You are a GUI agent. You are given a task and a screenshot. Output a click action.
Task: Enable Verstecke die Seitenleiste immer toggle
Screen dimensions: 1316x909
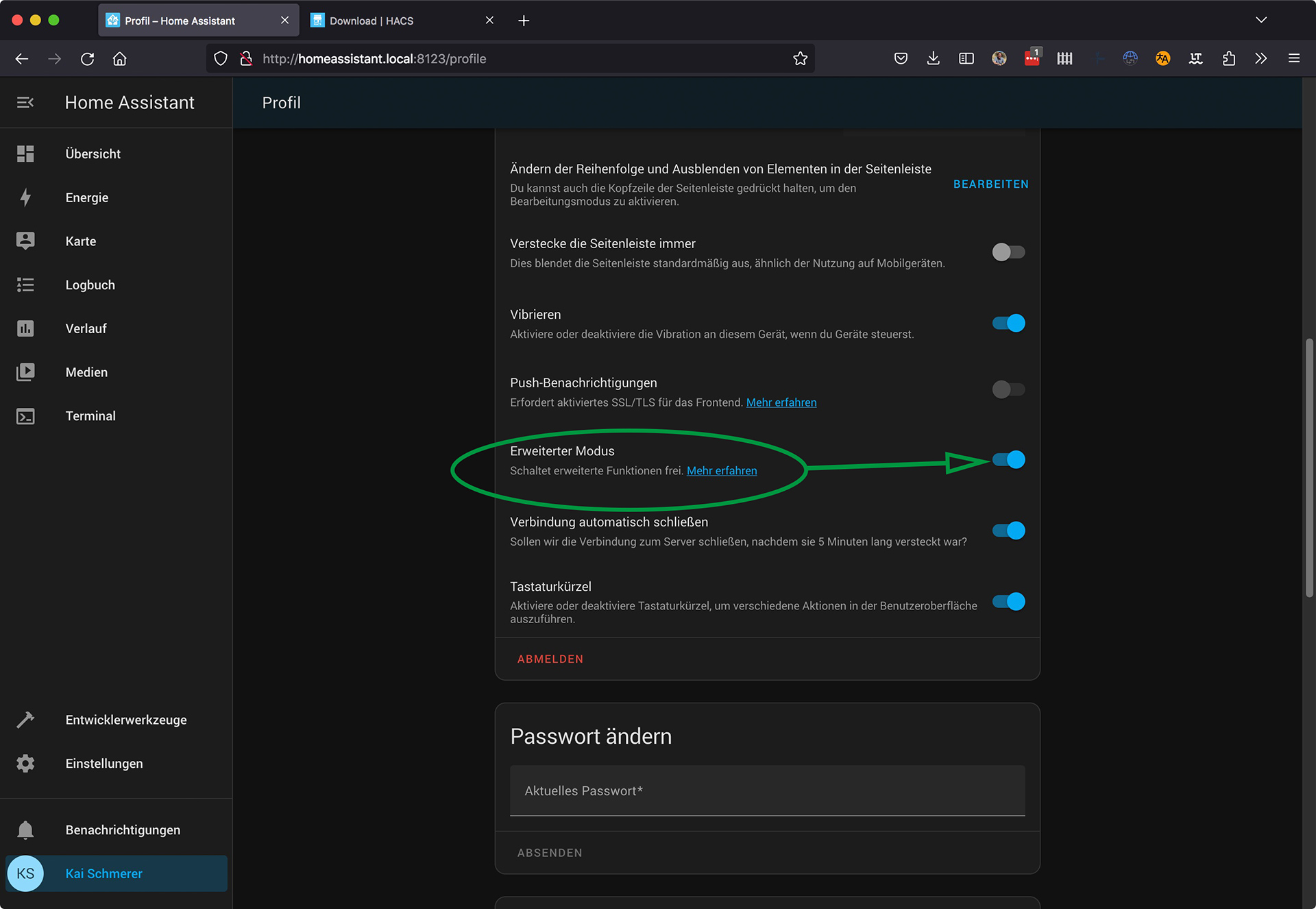[x=1008, y=252]
